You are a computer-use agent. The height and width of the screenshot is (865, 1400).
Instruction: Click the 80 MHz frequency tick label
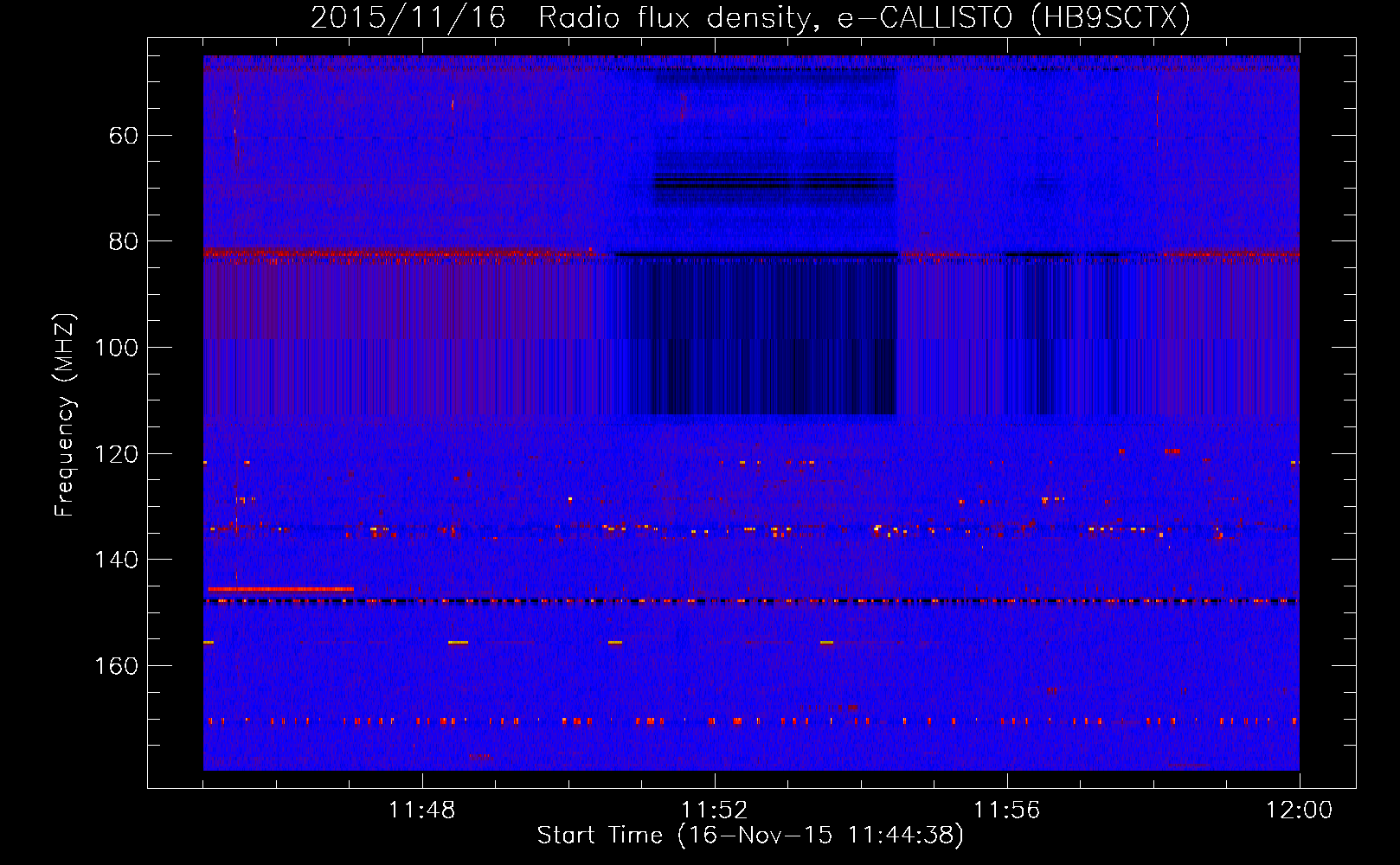[x=125, y=241]
